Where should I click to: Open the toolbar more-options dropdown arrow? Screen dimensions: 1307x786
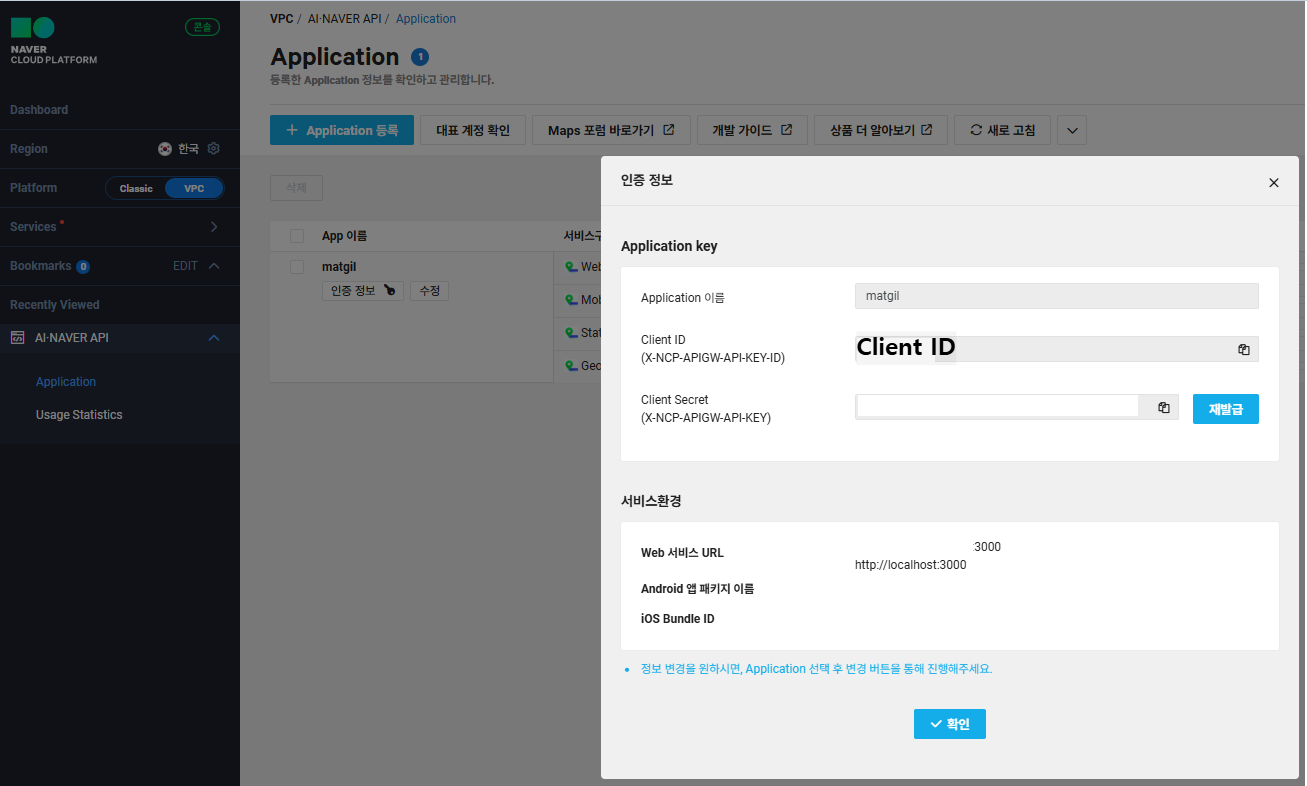click(x=1072, y=130)
